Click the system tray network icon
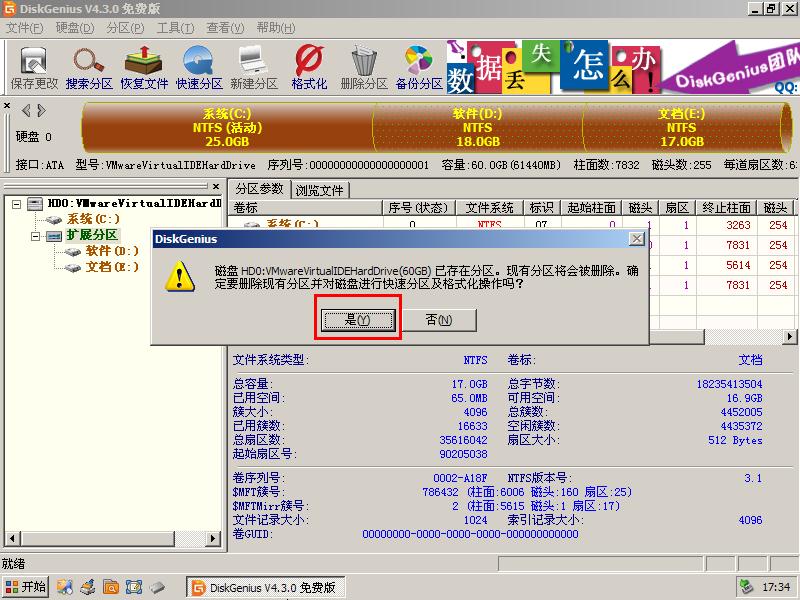 (x=746, y=587)
